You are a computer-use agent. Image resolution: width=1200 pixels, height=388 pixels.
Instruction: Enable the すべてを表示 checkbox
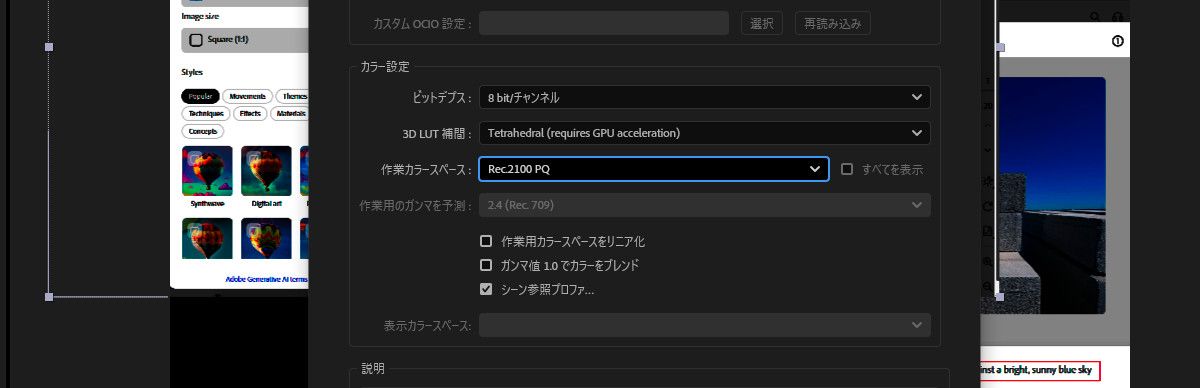pos(847,169)
